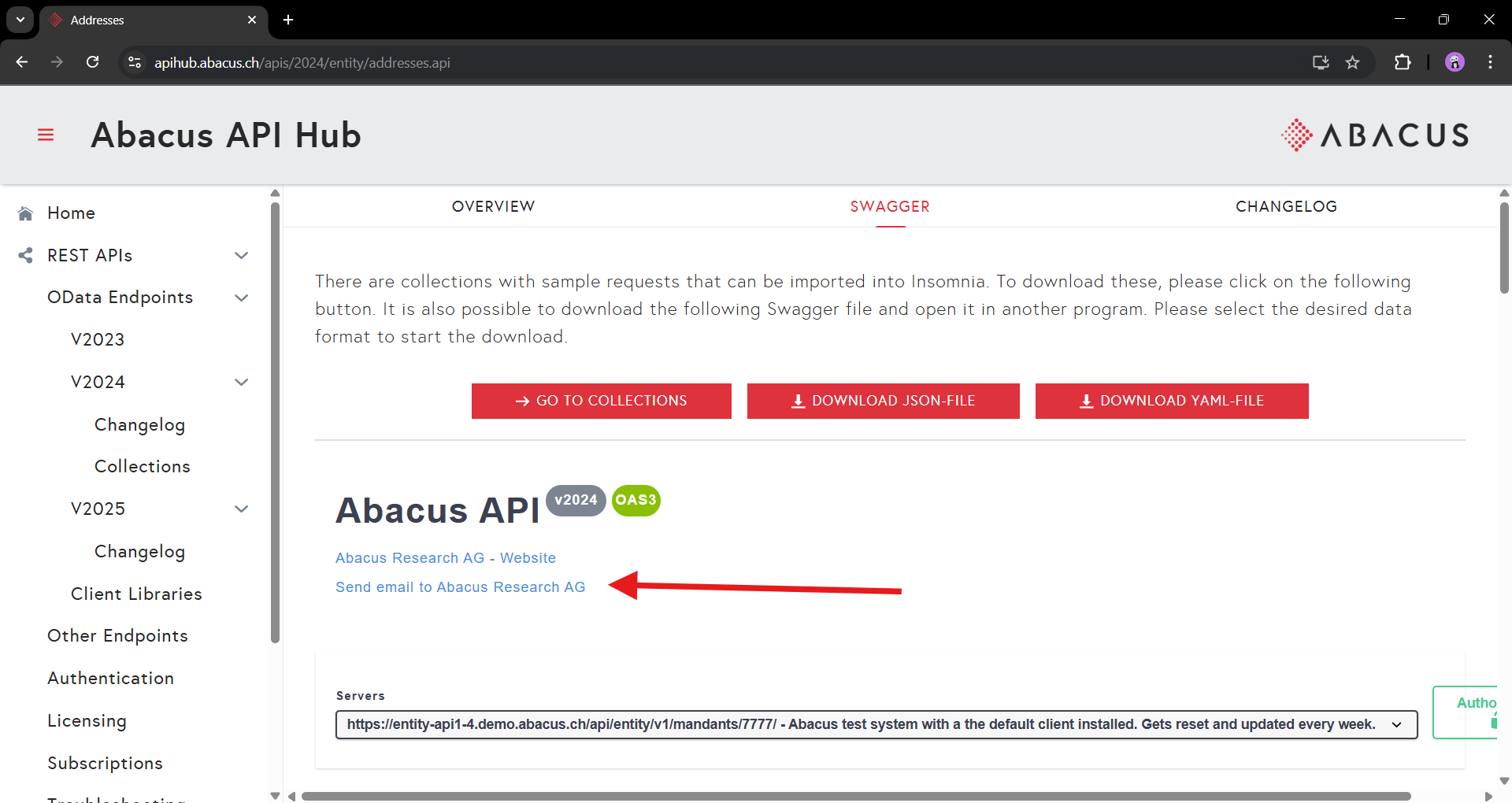Select the Addresses browser tab
Screen dimensions: 1512x803
click(154, 20)
